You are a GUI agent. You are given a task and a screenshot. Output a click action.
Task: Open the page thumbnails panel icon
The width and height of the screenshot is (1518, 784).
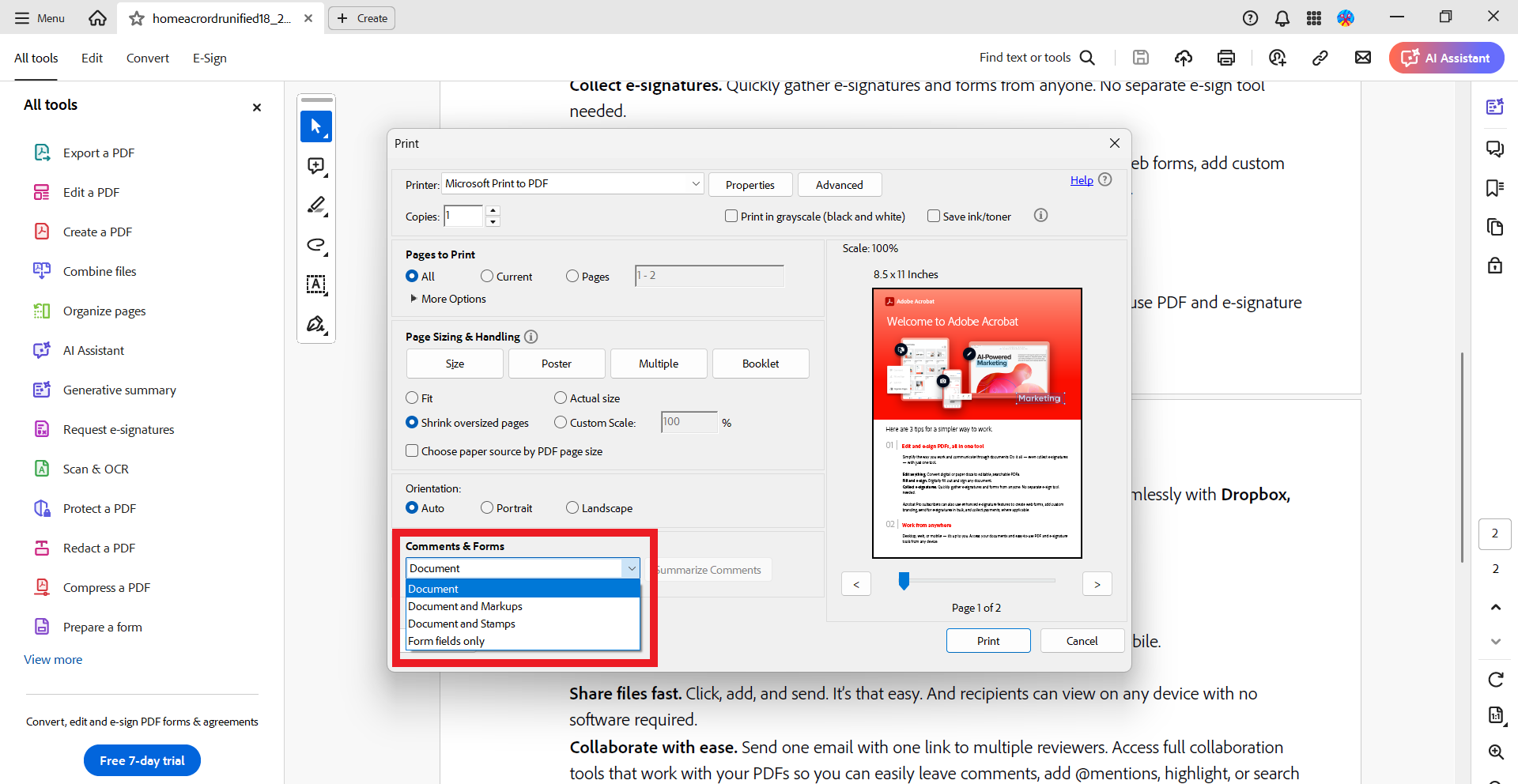(1495, 227)
